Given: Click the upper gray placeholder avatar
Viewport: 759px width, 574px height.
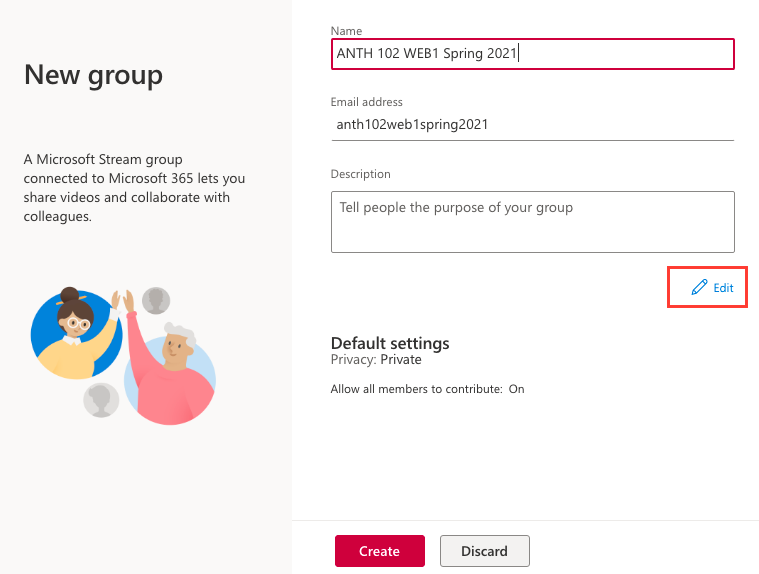Looking at the screenshot, I should pos(156,301).
